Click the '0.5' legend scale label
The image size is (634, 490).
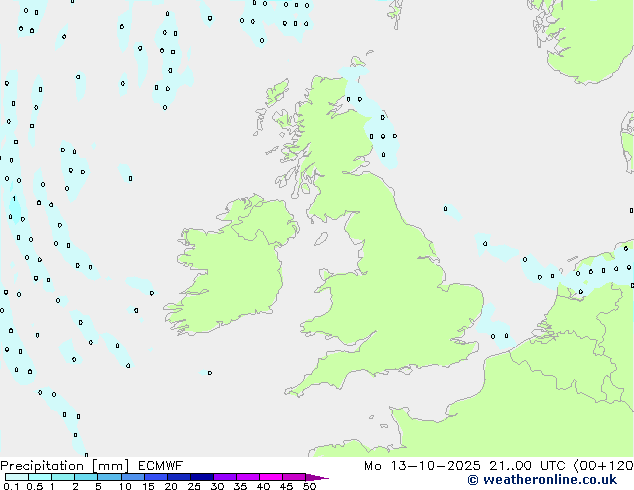[35, 486]
